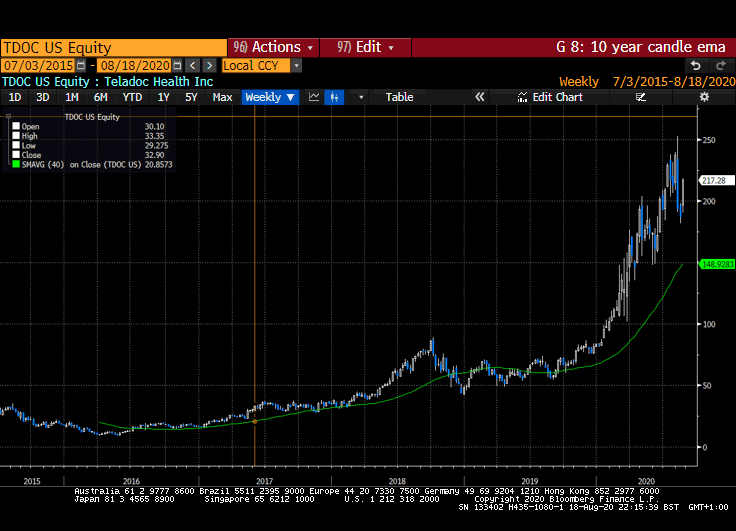
Task: Open Local CCY currency dropdown arrow
Action: click(x=296, y=66)
